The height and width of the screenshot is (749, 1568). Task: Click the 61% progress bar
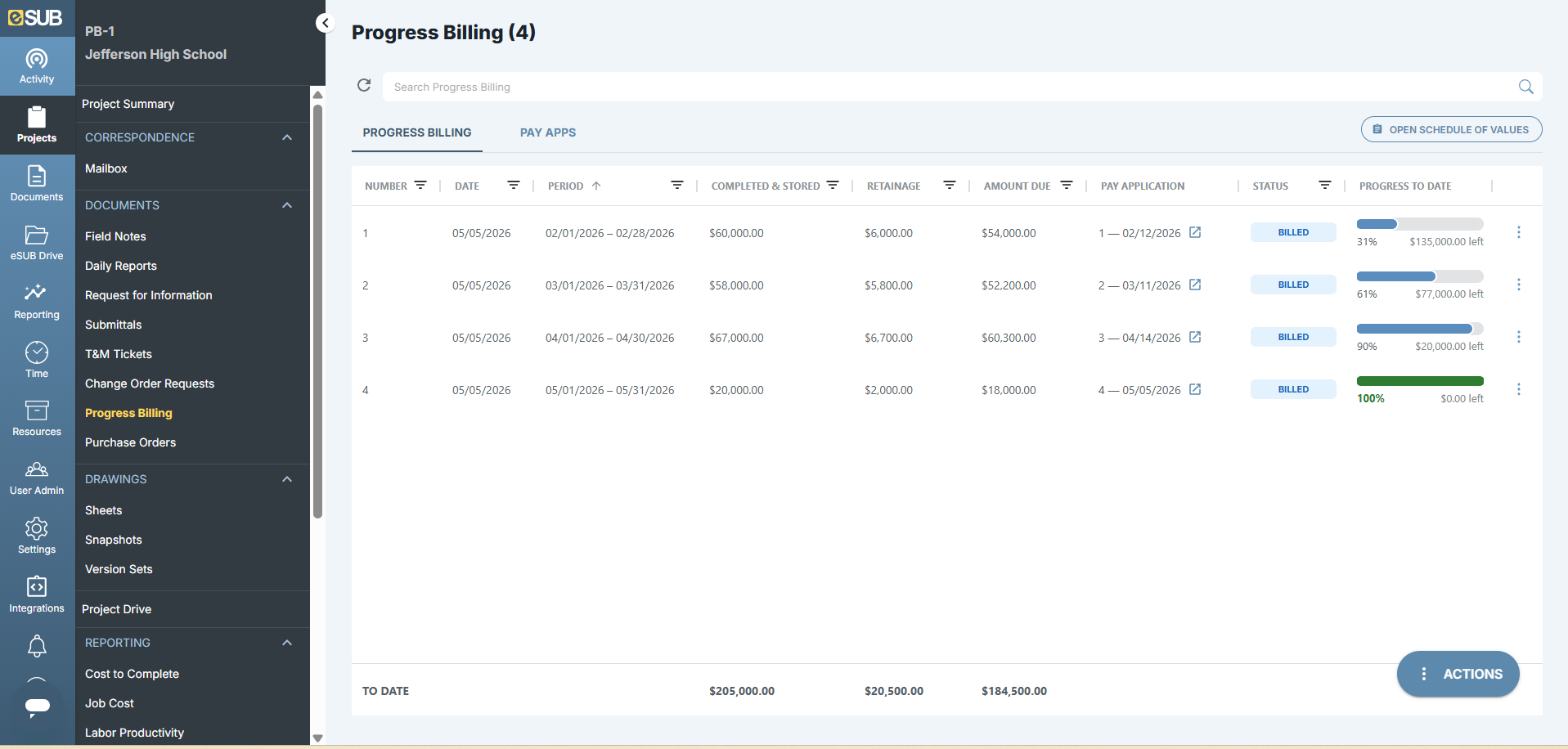[1420, 276]
